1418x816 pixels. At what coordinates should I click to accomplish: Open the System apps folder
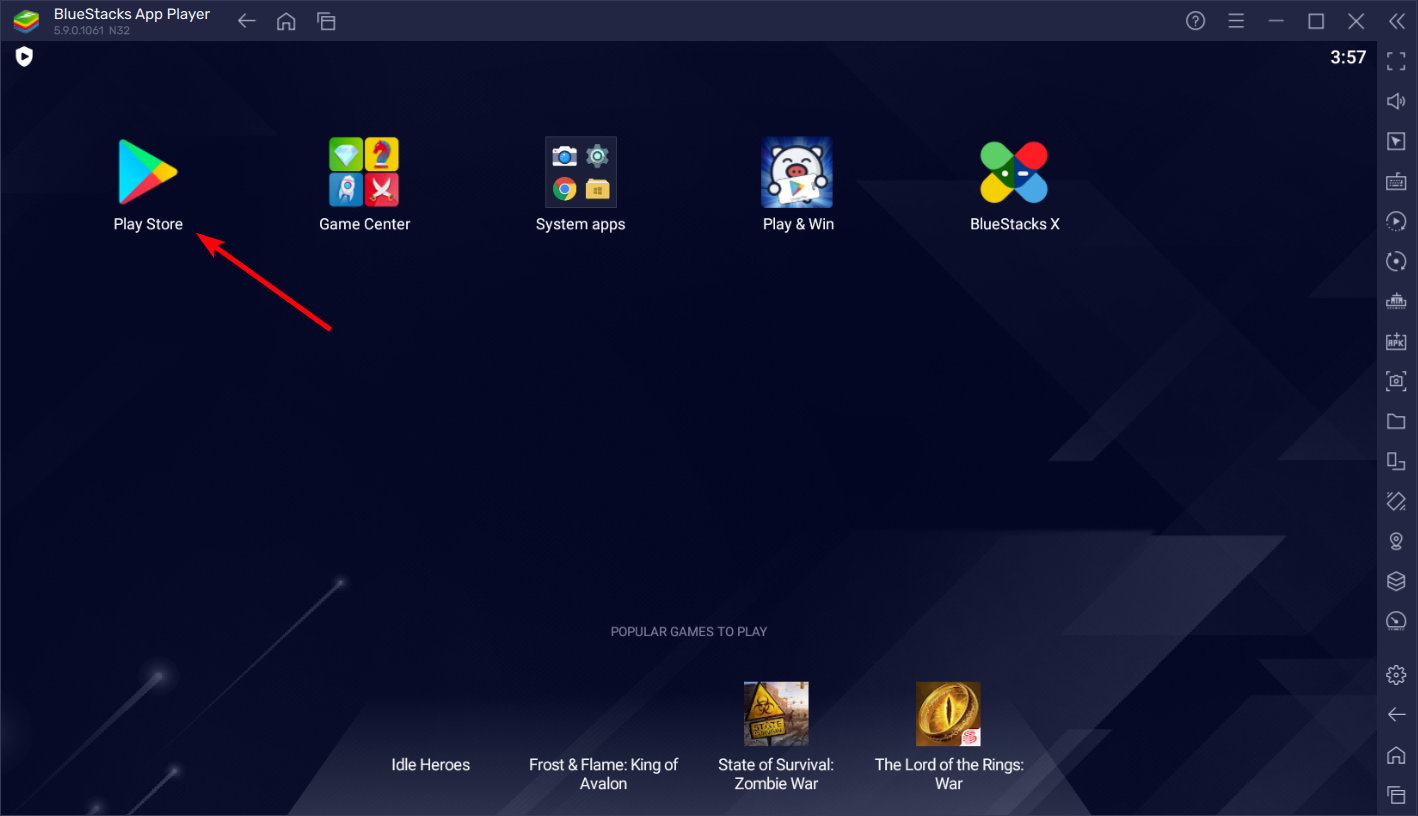(x=580, y=172)
